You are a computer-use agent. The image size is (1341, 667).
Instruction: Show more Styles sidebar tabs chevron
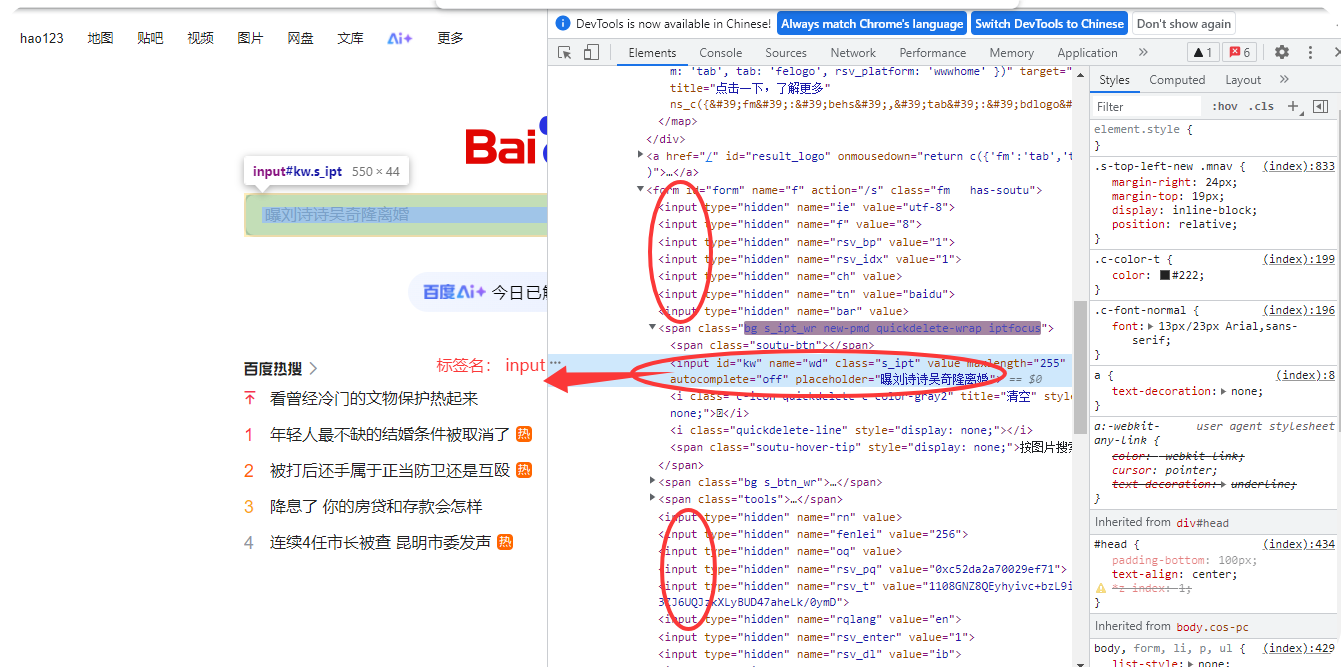1284,80
